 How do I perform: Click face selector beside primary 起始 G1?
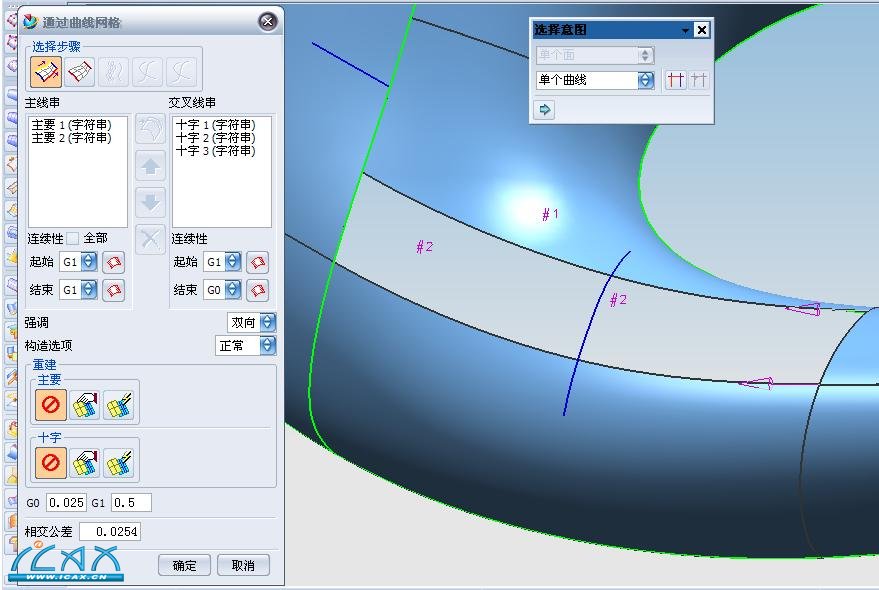(x=115, y=262)
